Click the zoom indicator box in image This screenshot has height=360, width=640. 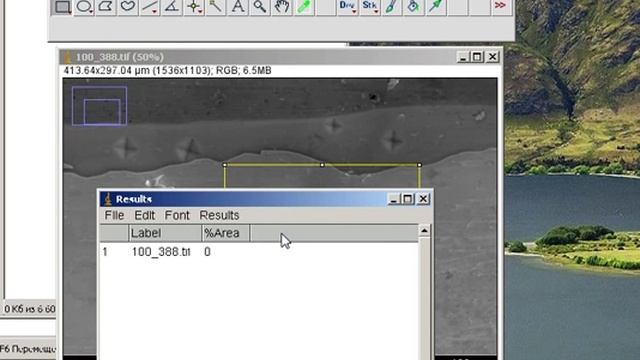pos(100,105)
